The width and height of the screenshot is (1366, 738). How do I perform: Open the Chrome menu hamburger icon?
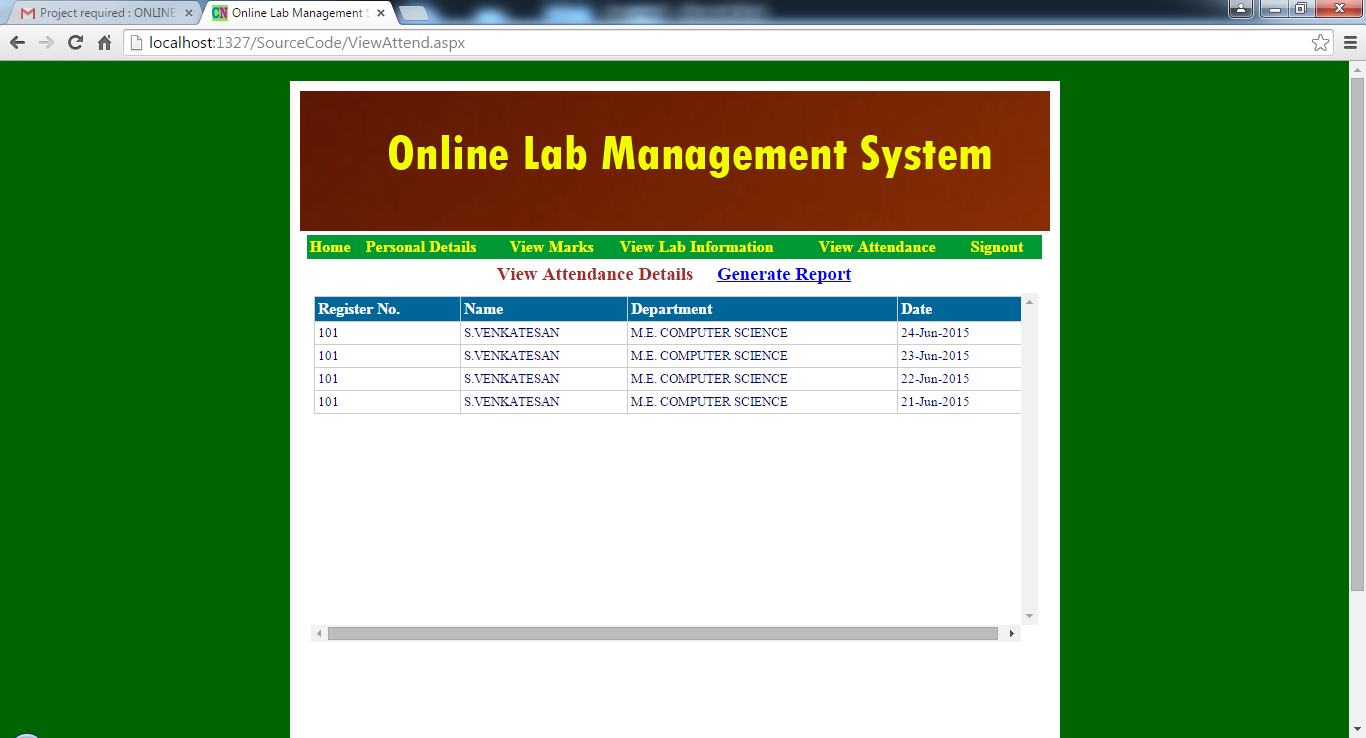(1349, 43)
